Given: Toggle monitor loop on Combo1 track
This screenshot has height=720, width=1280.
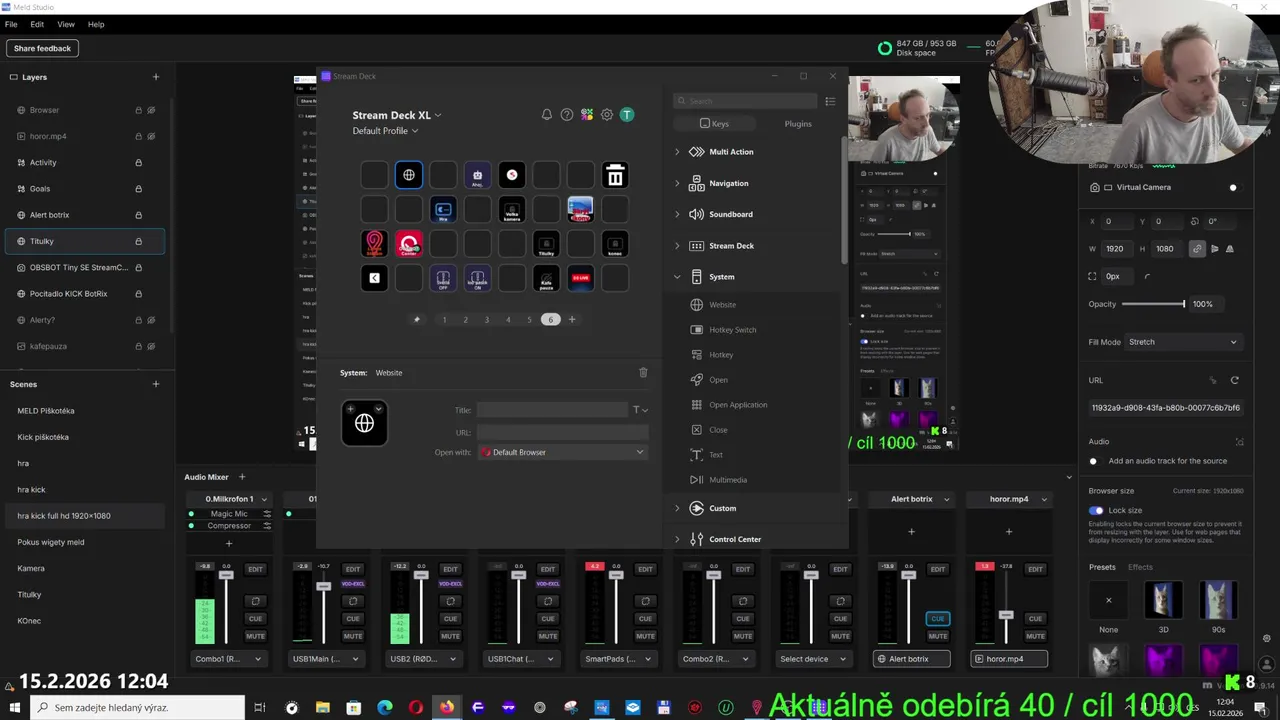Looking at the screenshot, I should coord(256,601).
